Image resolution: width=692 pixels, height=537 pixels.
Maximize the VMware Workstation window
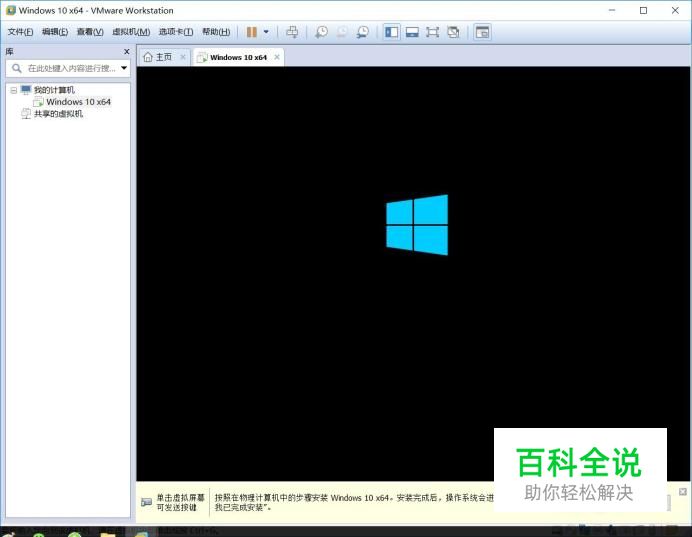click(643, 10)
